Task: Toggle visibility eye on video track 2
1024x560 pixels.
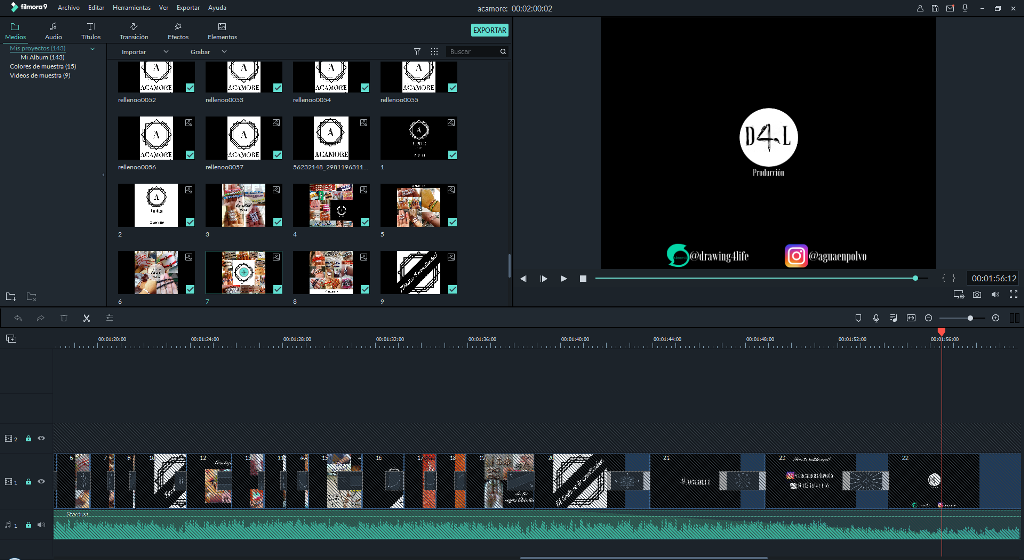Action: pos(41,439)
